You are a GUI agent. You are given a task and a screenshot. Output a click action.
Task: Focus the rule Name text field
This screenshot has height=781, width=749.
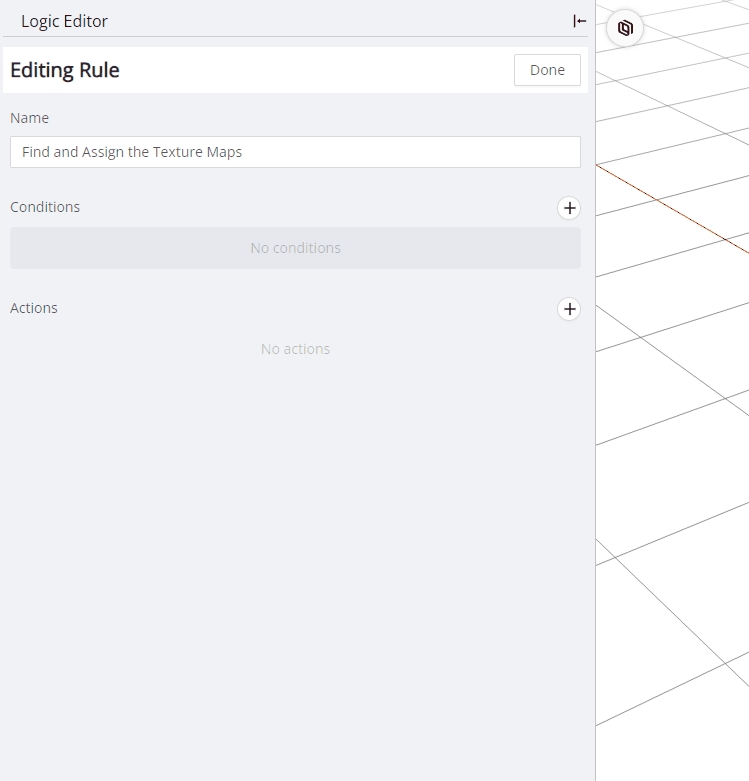tap(295, 152)
